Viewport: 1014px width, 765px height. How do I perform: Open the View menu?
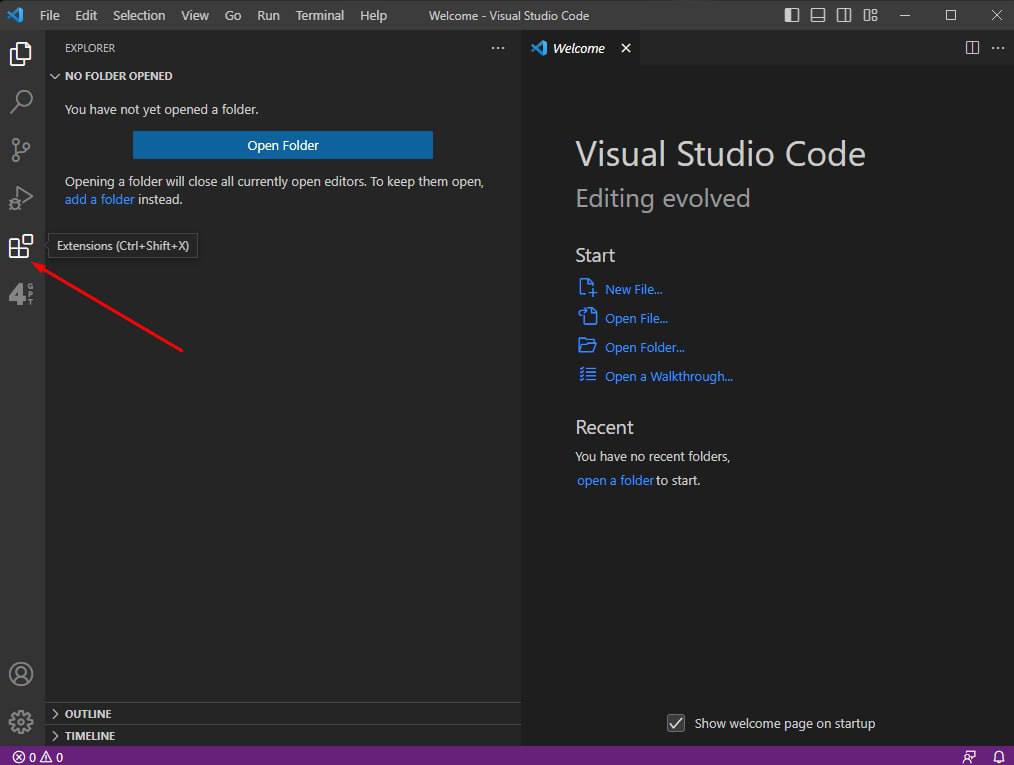click(195, 16)
